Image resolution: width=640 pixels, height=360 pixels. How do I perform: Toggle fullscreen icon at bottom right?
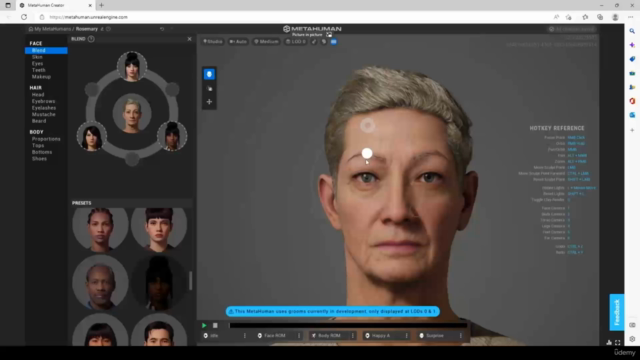click(x=618, y=342)
